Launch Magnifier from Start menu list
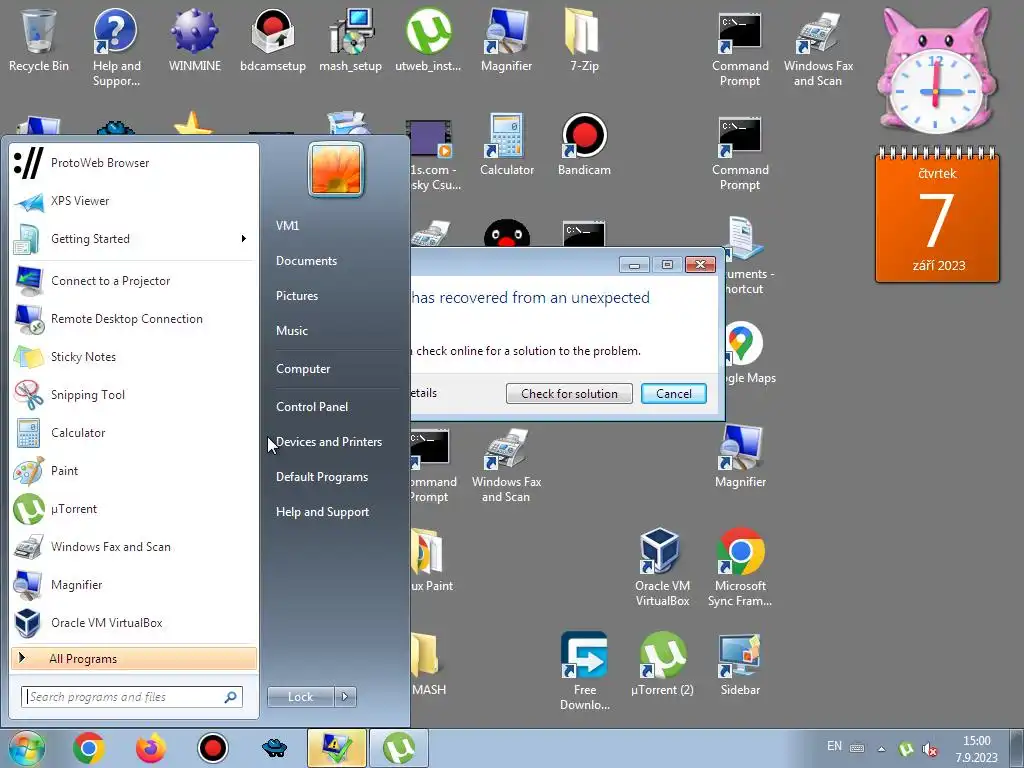Screen dimensions: 1024x768 click(x=133, y=585)
